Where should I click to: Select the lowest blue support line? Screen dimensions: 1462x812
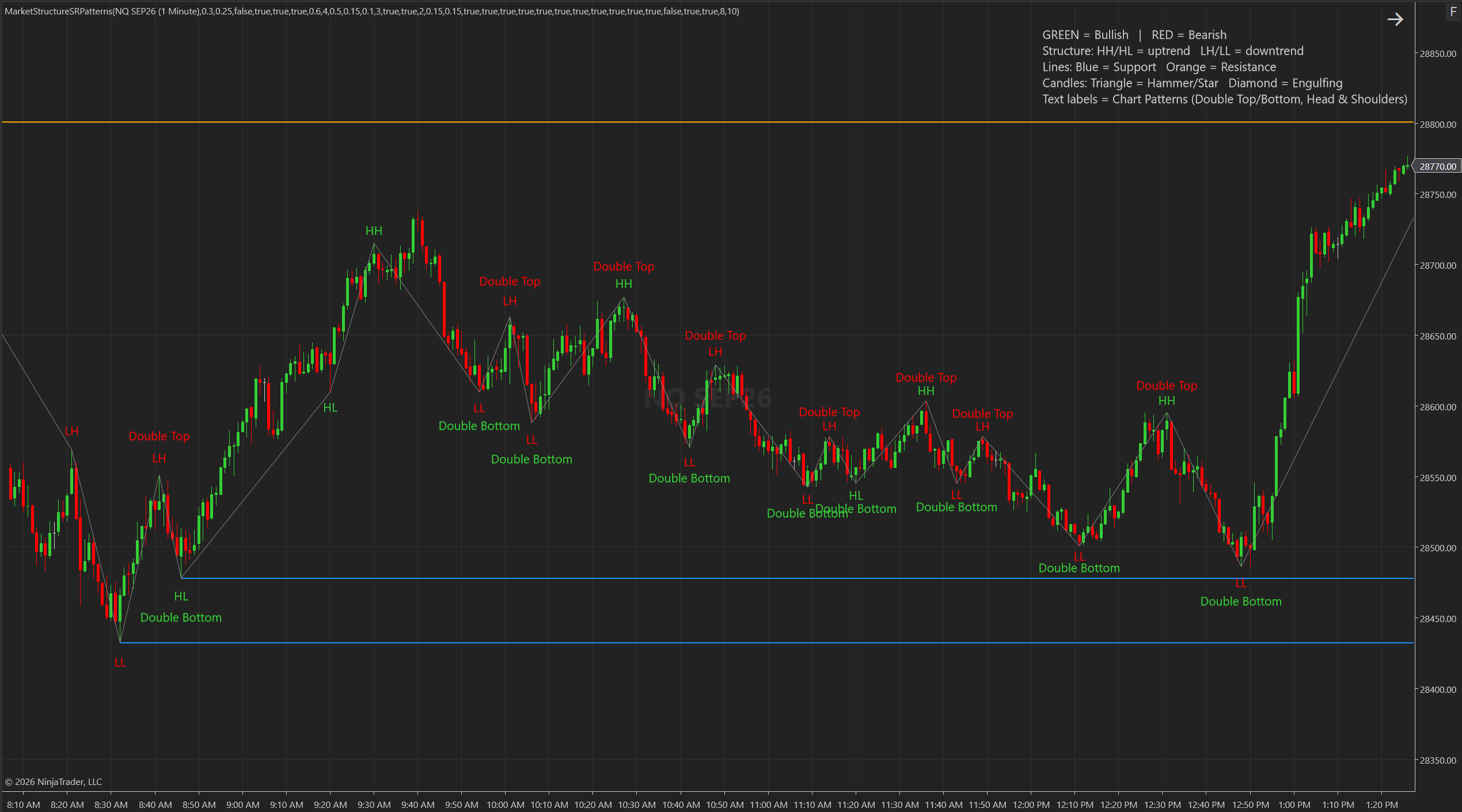(x=766, y=643)
